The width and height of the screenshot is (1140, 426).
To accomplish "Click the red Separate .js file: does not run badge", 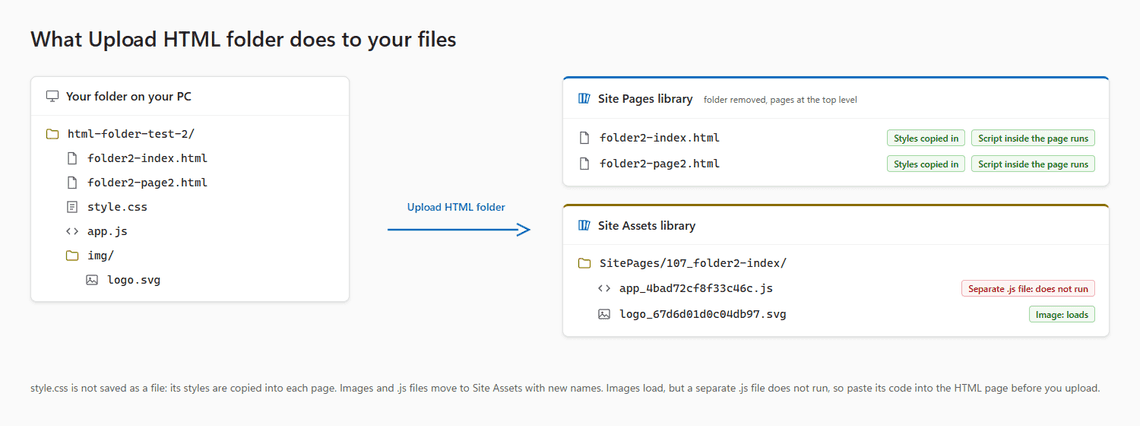I will click(1027, 289).
